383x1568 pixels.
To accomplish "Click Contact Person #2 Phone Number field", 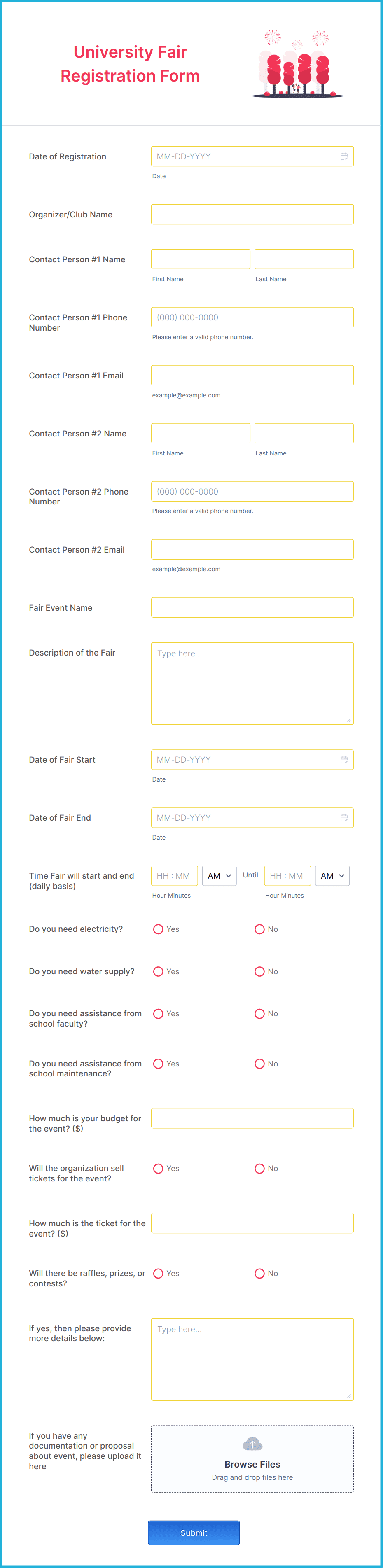I will 252,491.
